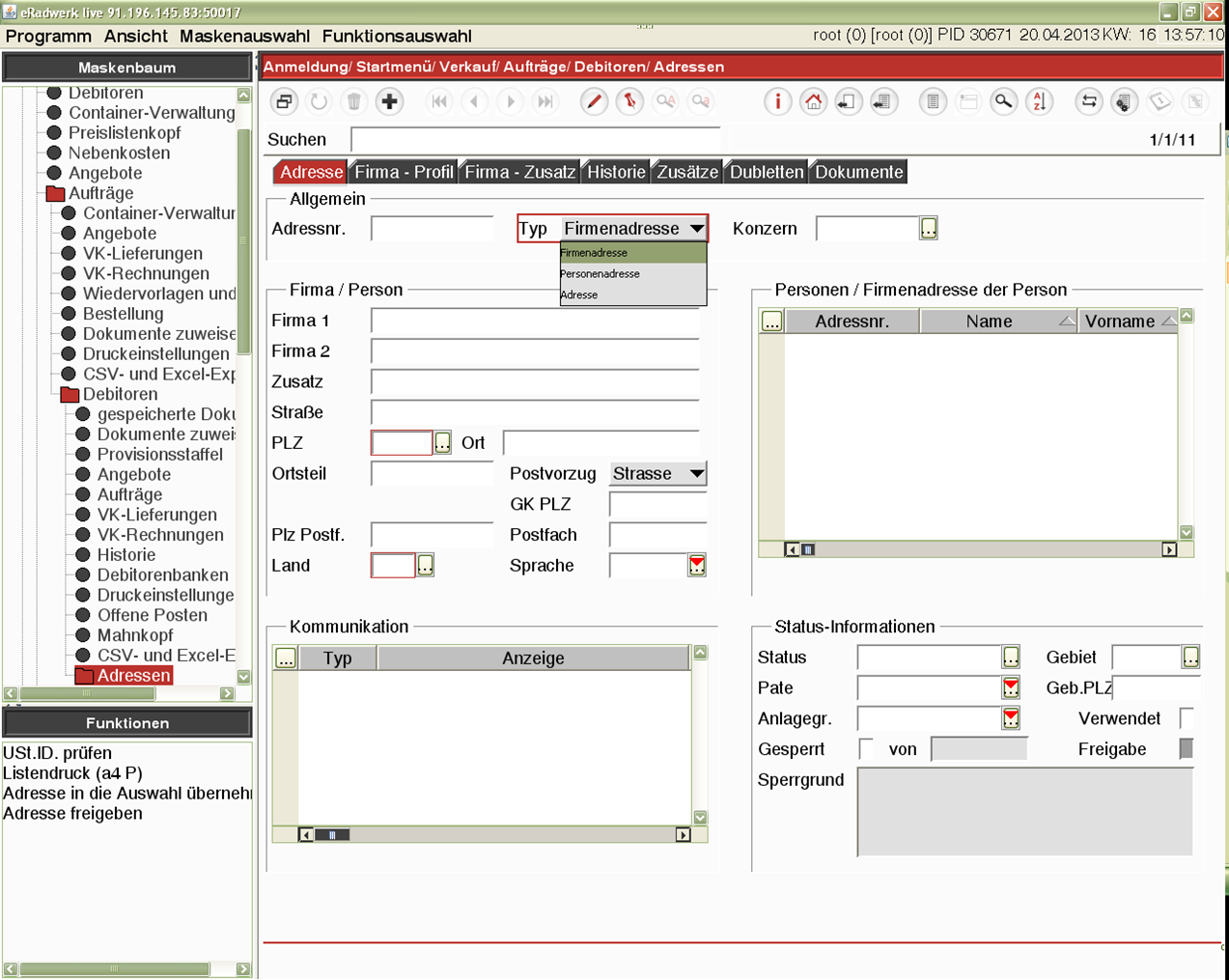
Task: Click the plus icon to add a record
Action: tap(389, 101)
